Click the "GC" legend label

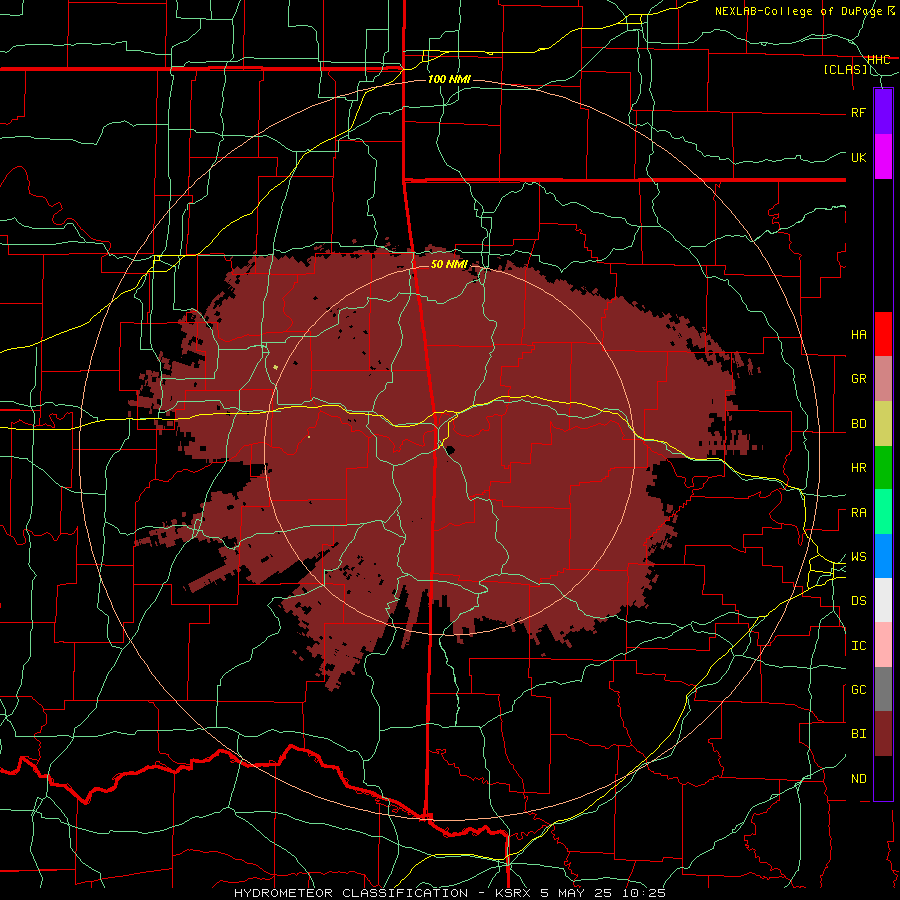858,690
